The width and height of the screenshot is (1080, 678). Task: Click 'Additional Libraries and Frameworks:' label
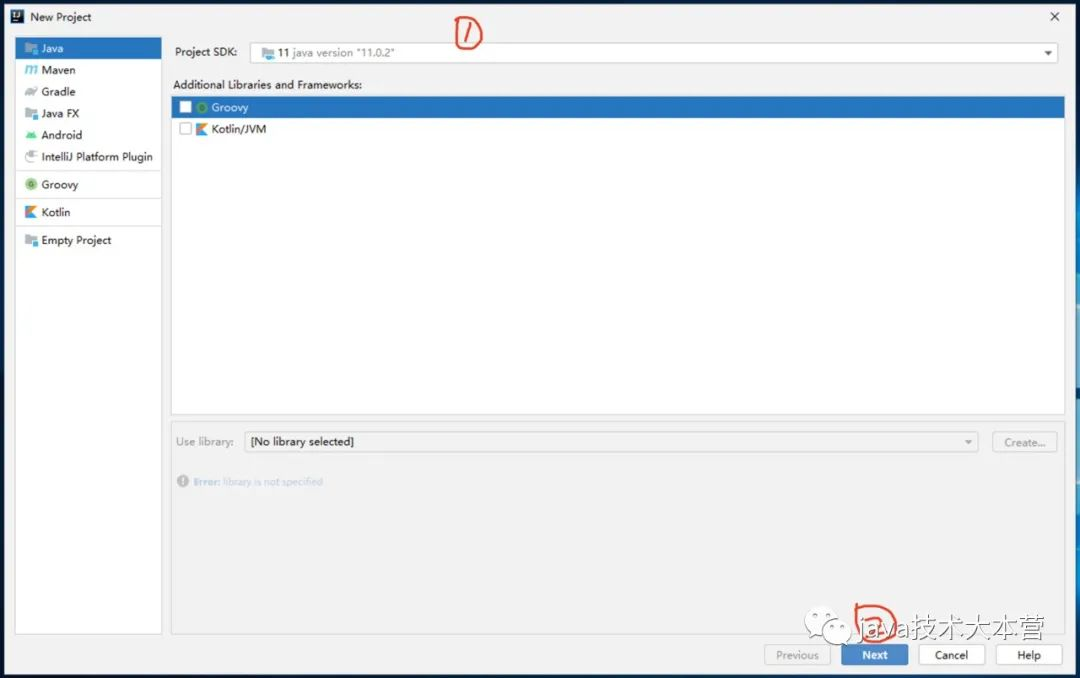pyautogui.click(x=267, y=85)
